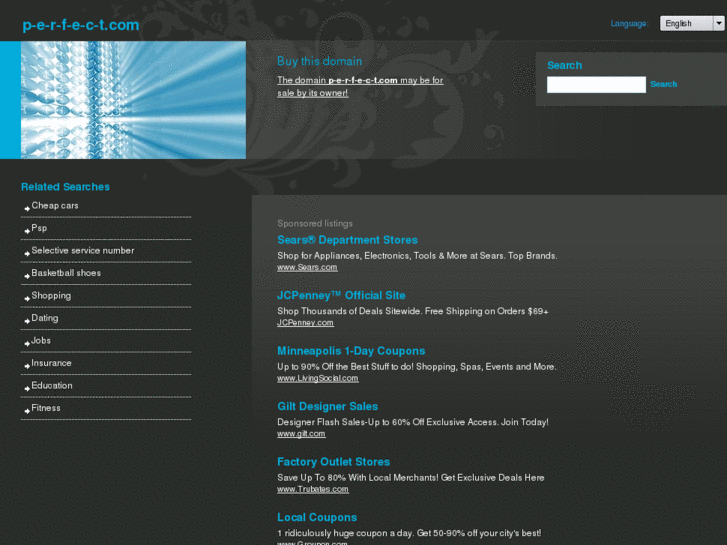727x545 pixels.
Task: Click the arrow icon beside Jobs
Action: click(x=27, y=344)
